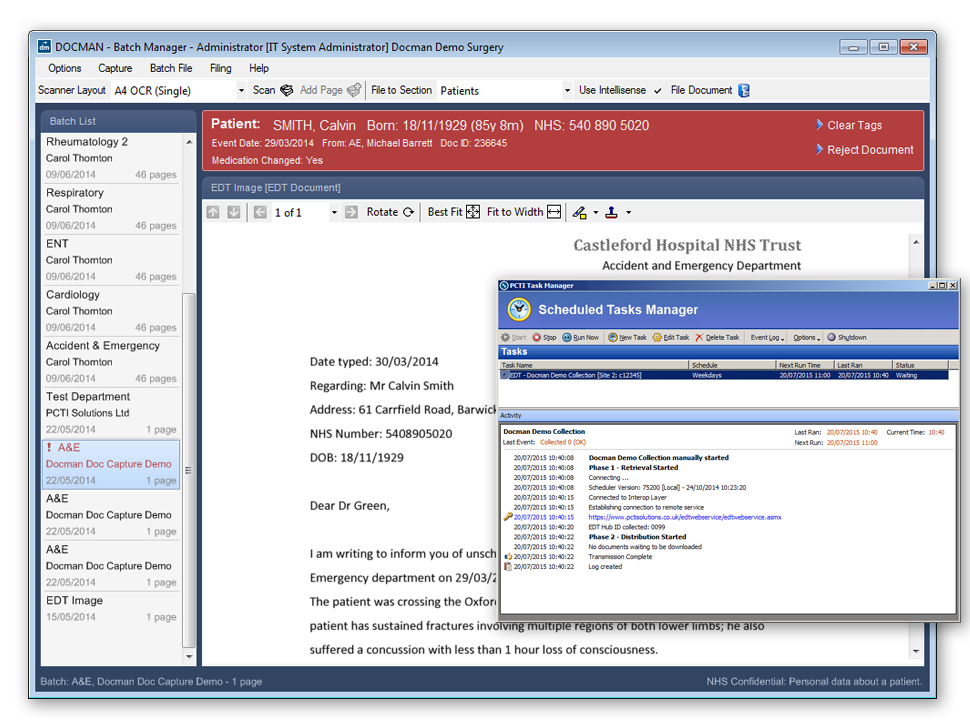Click Stop in Scheduled Tasks Manager

click(x=544, y=338)
